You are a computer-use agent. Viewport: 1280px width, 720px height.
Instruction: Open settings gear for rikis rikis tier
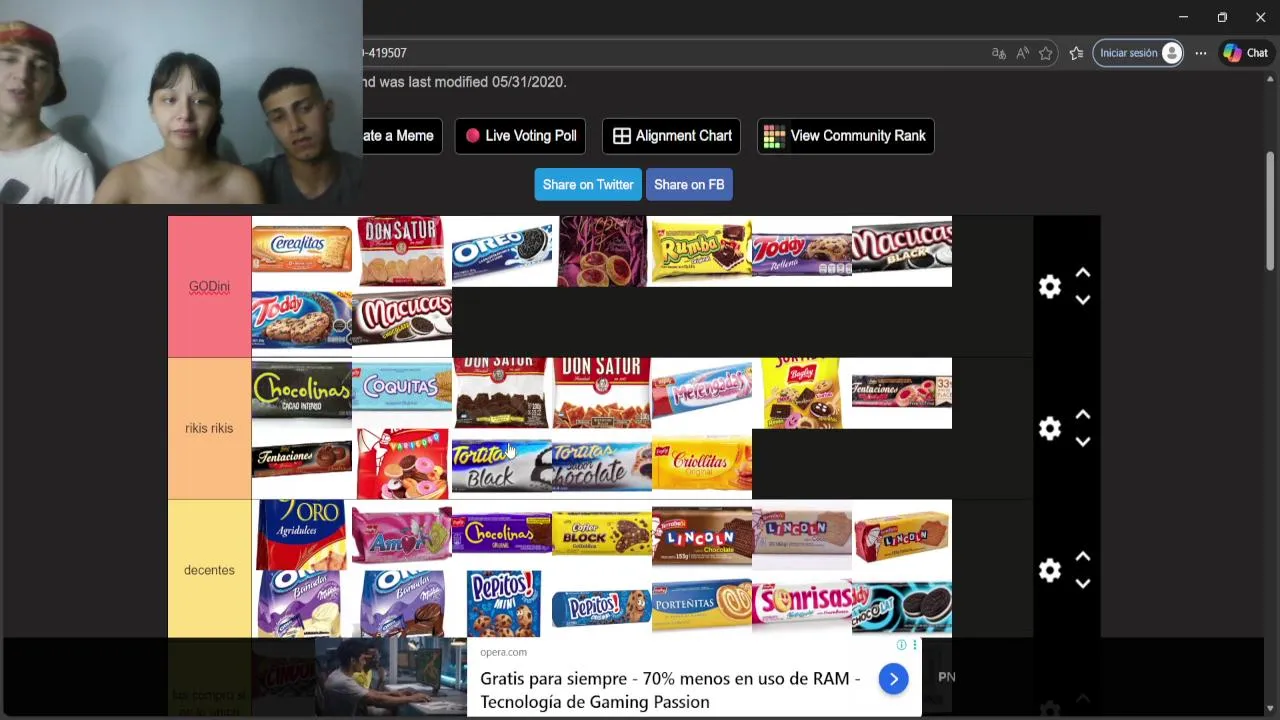coord(1049,429)
